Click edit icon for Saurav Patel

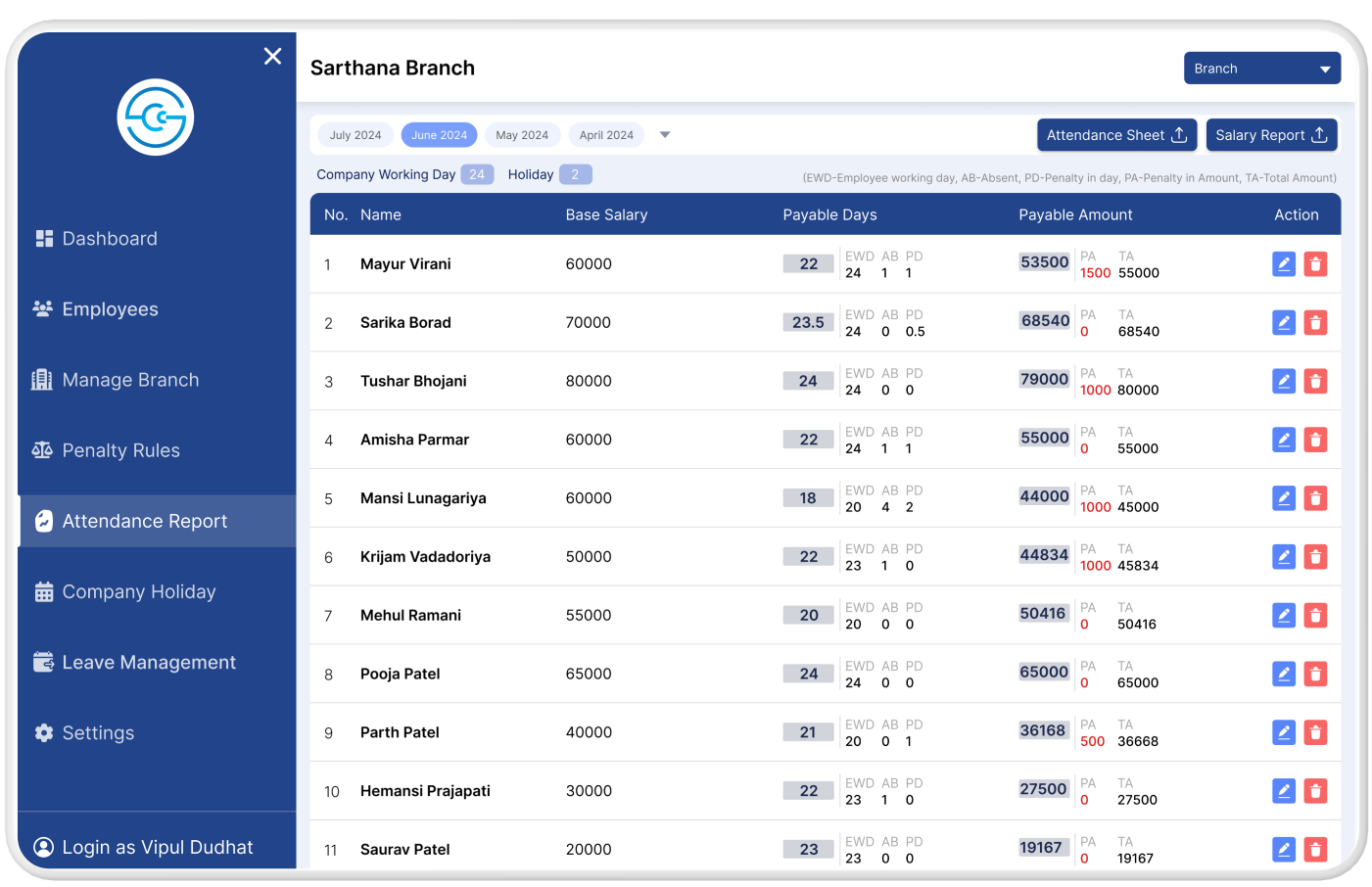point(1283,850)
